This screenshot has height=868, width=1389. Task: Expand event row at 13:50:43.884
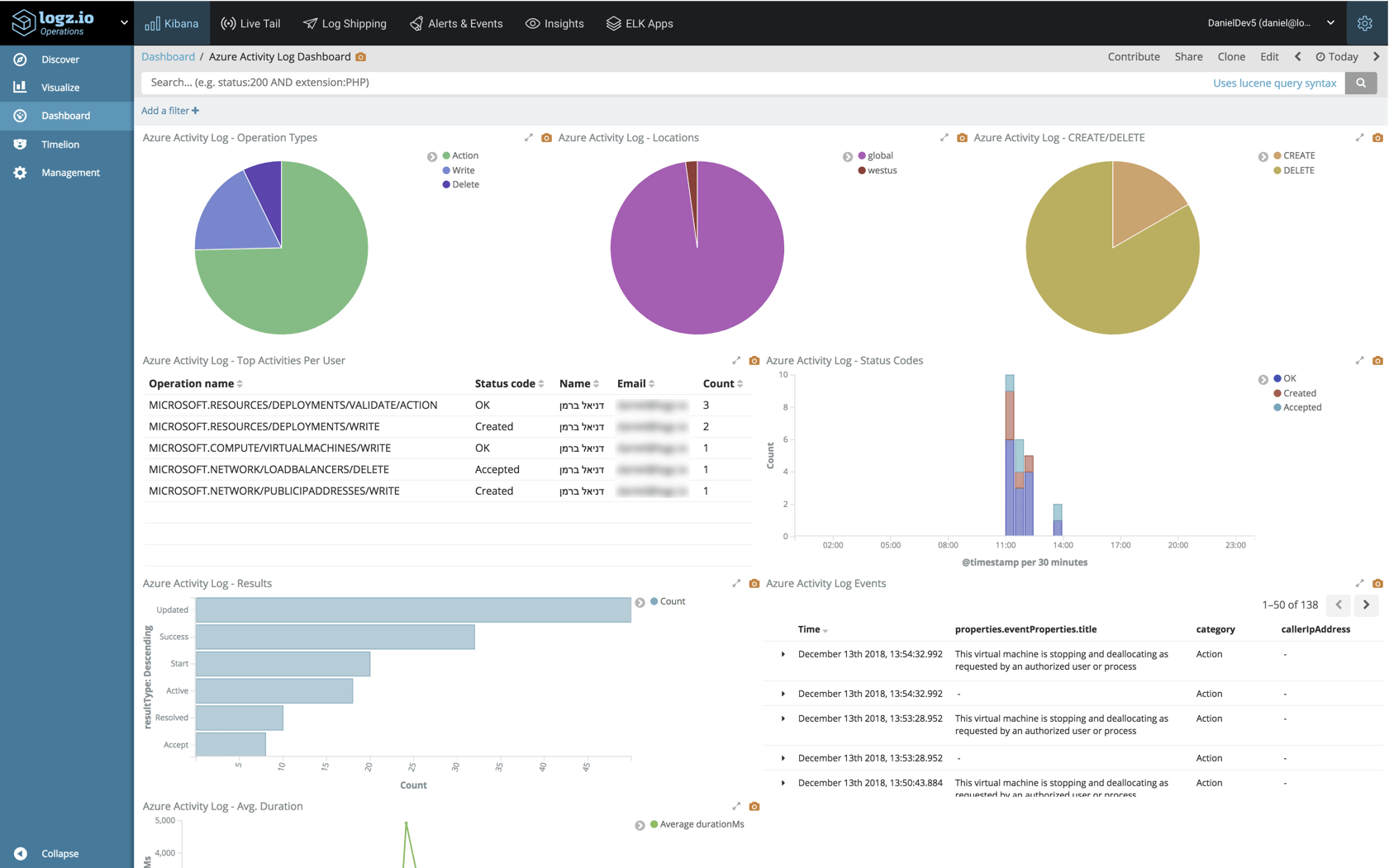click(x=783, y=783)
